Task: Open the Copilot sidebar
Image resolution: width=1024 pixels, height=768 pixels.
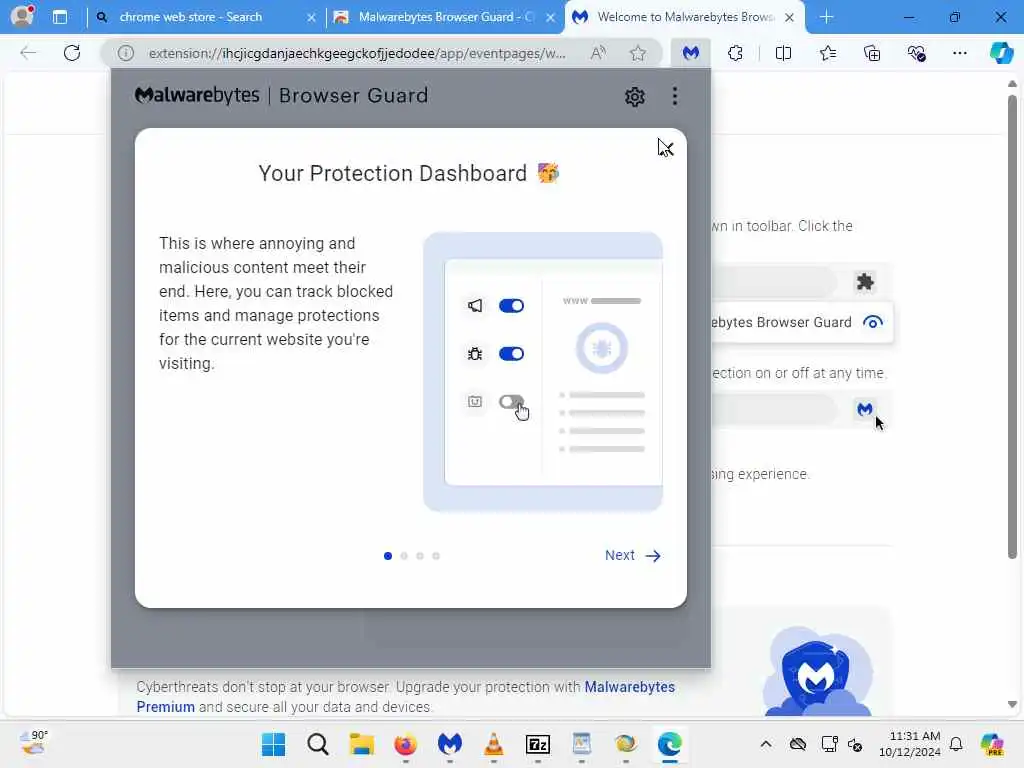Action: pos(1001,53)
